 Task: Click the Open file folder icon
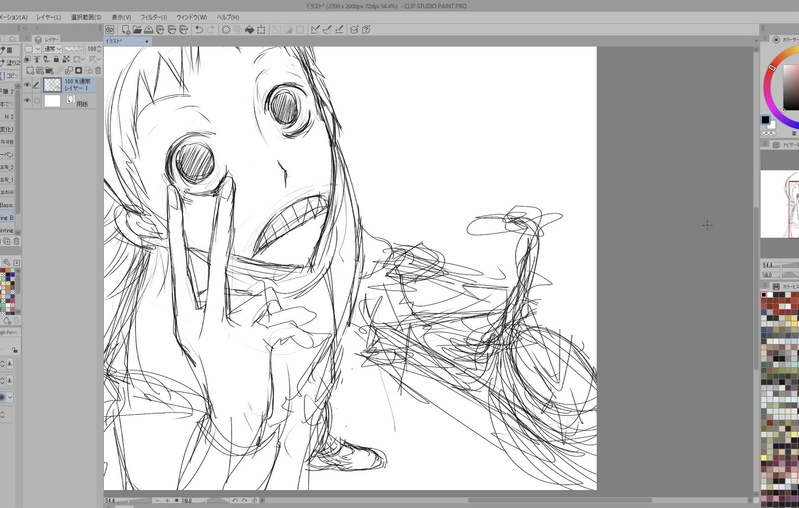tap(137, 30)
